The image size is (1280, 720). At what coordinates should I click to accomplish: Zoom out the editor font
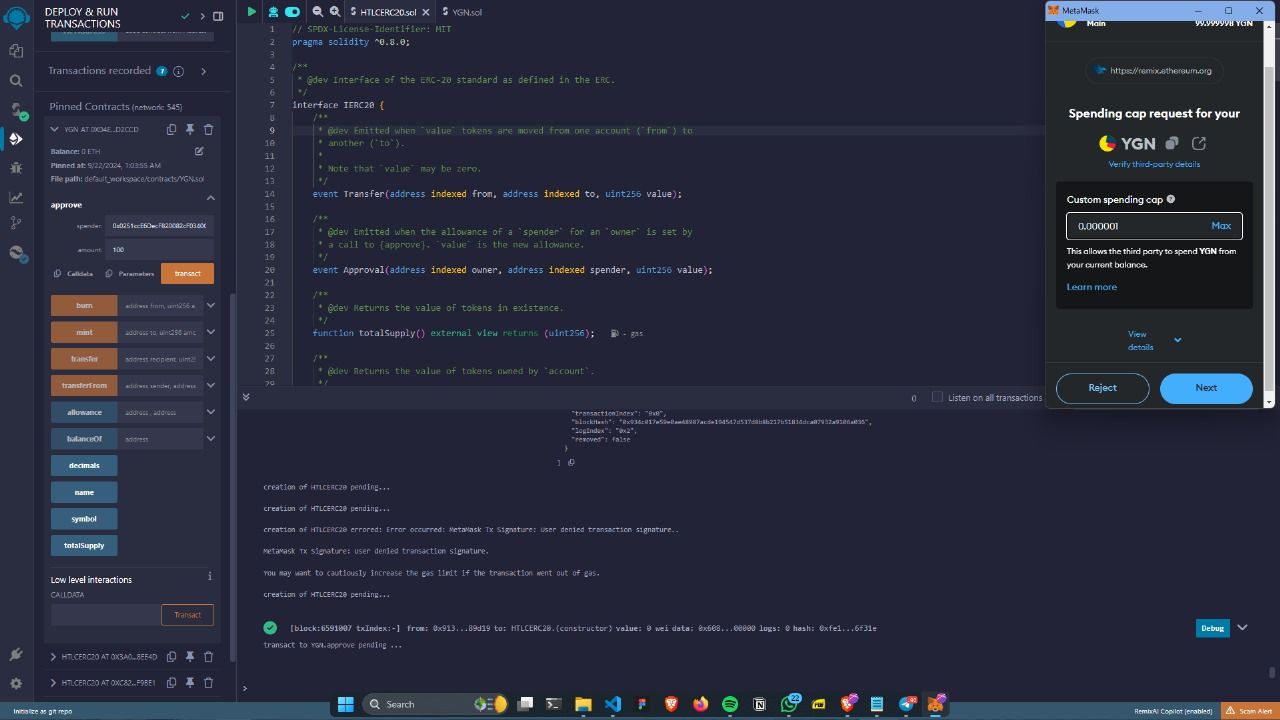pyautogui.click(x=318, y=12)
